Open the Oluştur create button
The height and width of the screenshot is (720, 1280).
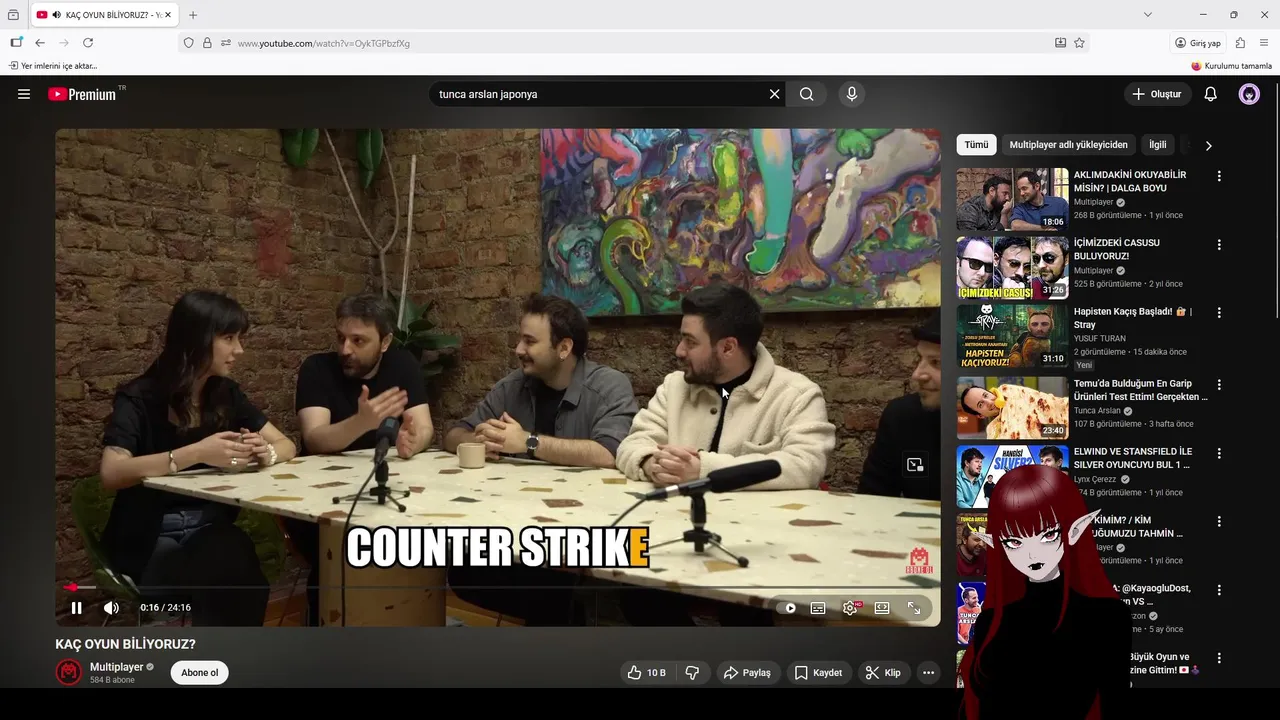[1157, 94]
